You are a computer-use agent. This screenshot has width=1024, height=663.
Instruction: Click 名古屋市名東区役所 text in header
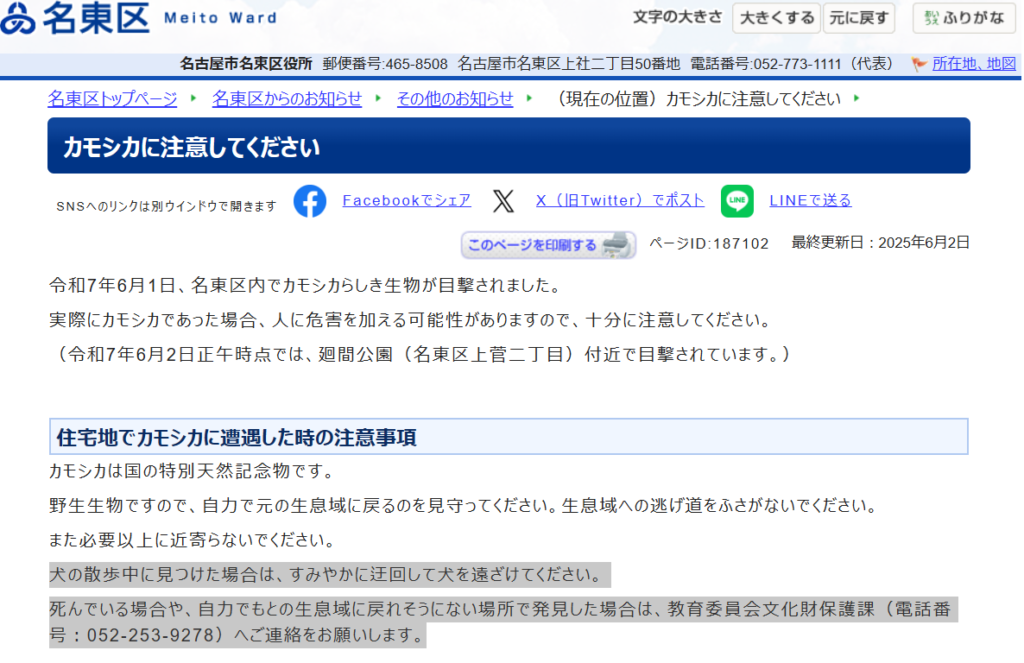click(246, 64)
